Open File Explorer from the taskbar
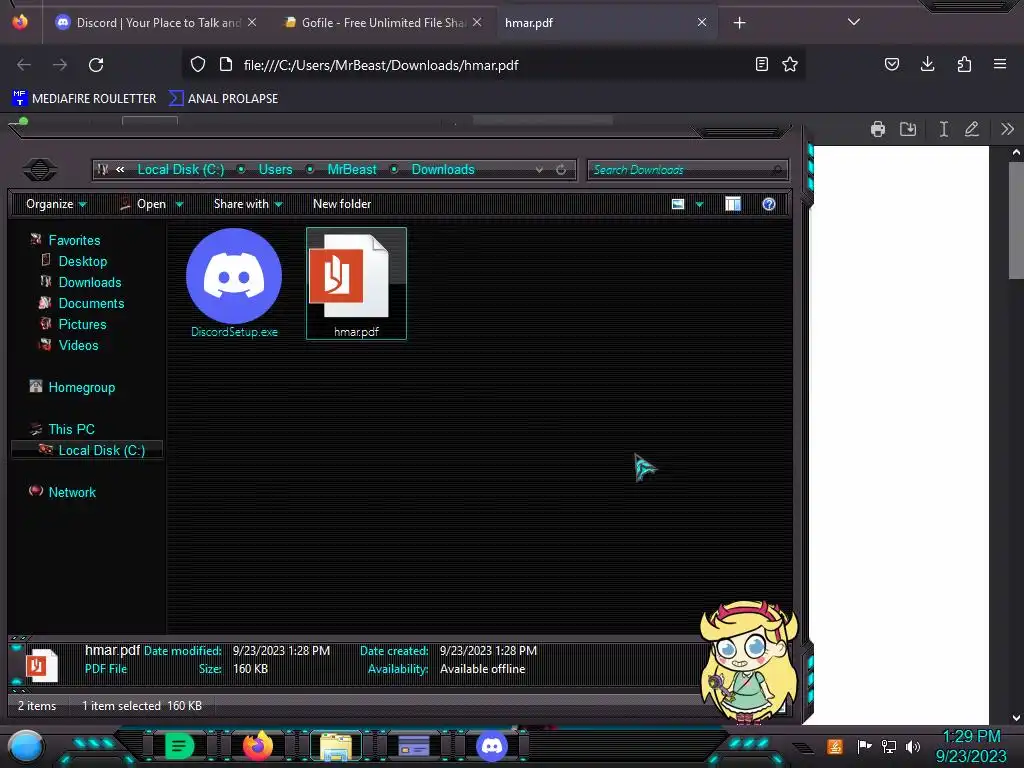The width and height of the screenshot is (1024, 768). [336, 746]
